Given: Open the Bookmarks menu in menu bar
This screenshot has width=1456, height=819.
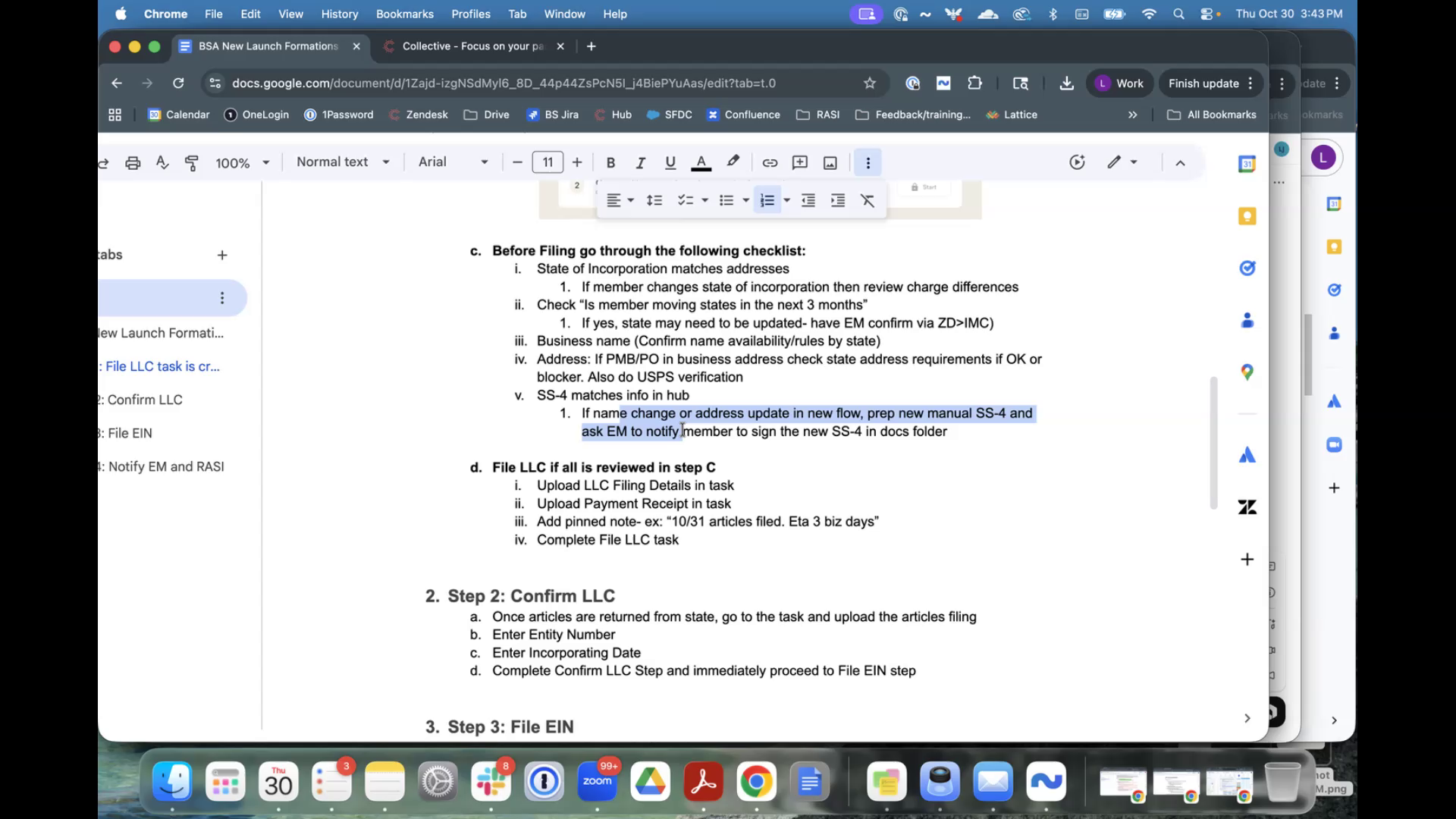Looking at the screenshot, I should [404, 14].
